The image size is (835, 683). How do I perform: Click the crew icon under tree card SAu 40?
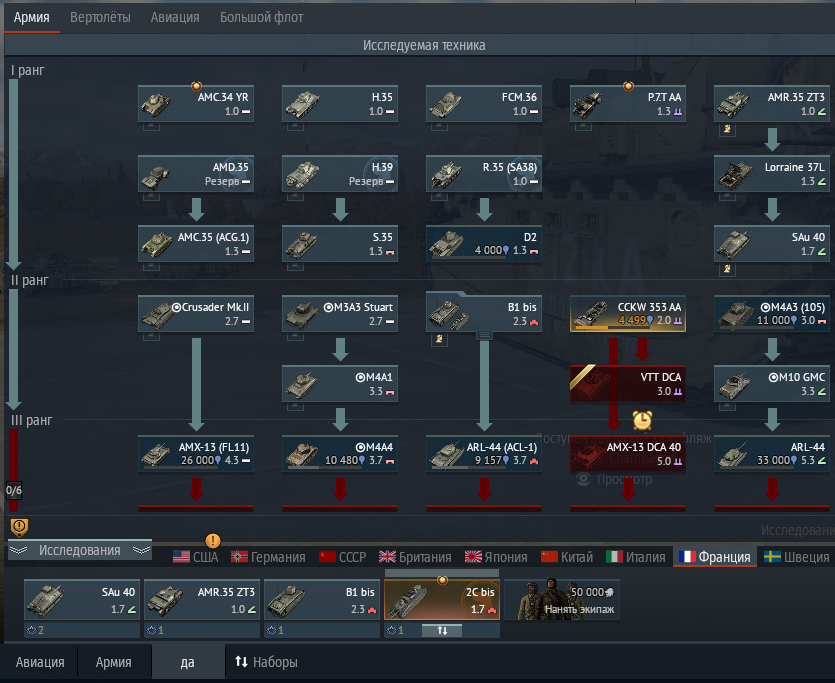click(x=727, y=269)
